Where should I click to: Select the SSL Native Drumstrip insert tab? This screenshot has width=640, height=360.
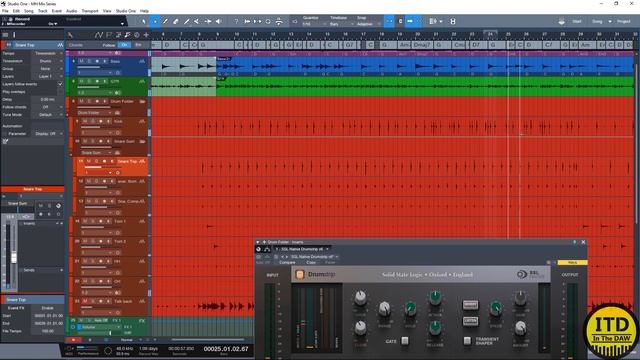[x=302, y=249]
